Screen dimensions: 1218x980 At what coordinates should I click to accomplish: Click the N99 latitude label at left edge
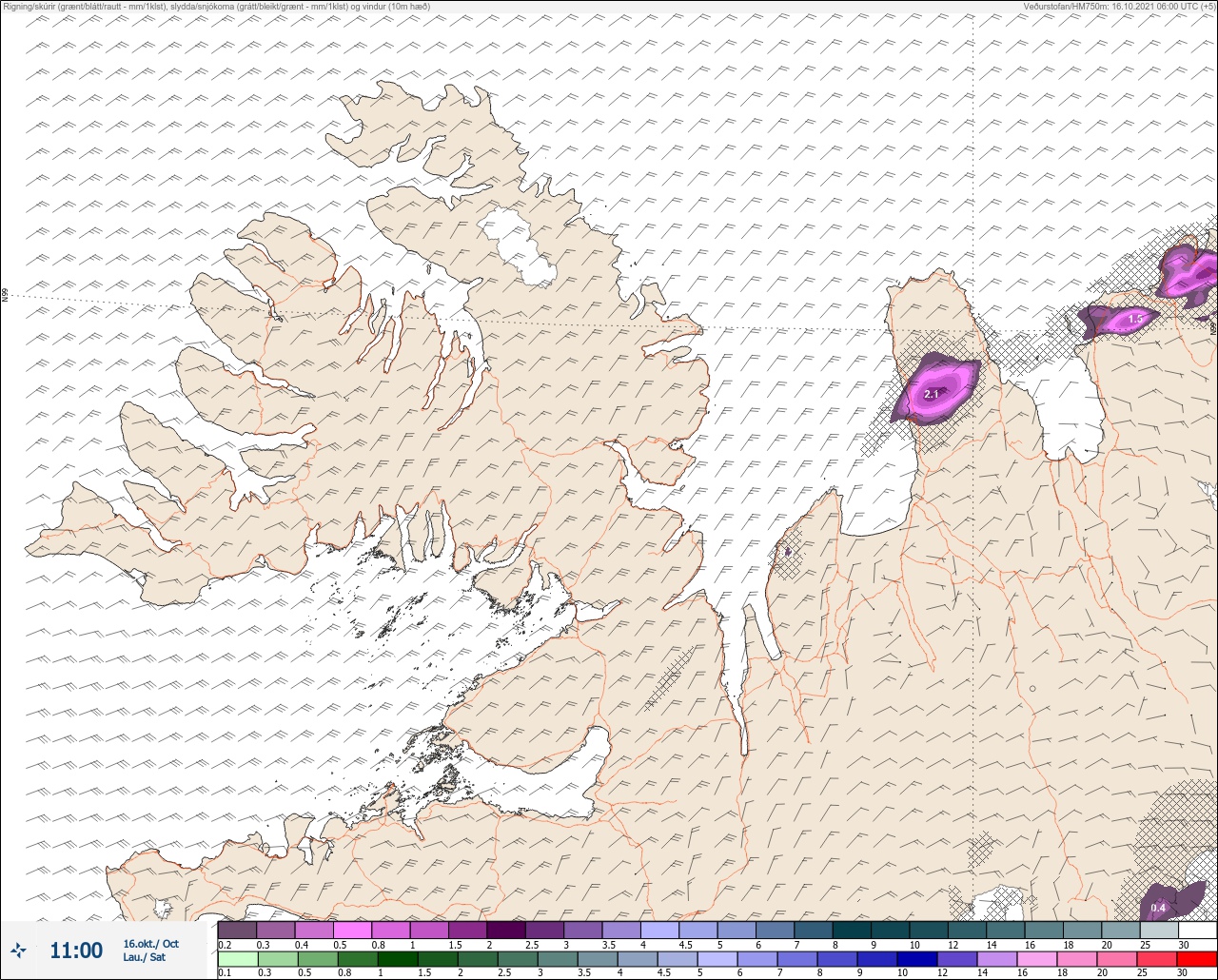[5, 296]
